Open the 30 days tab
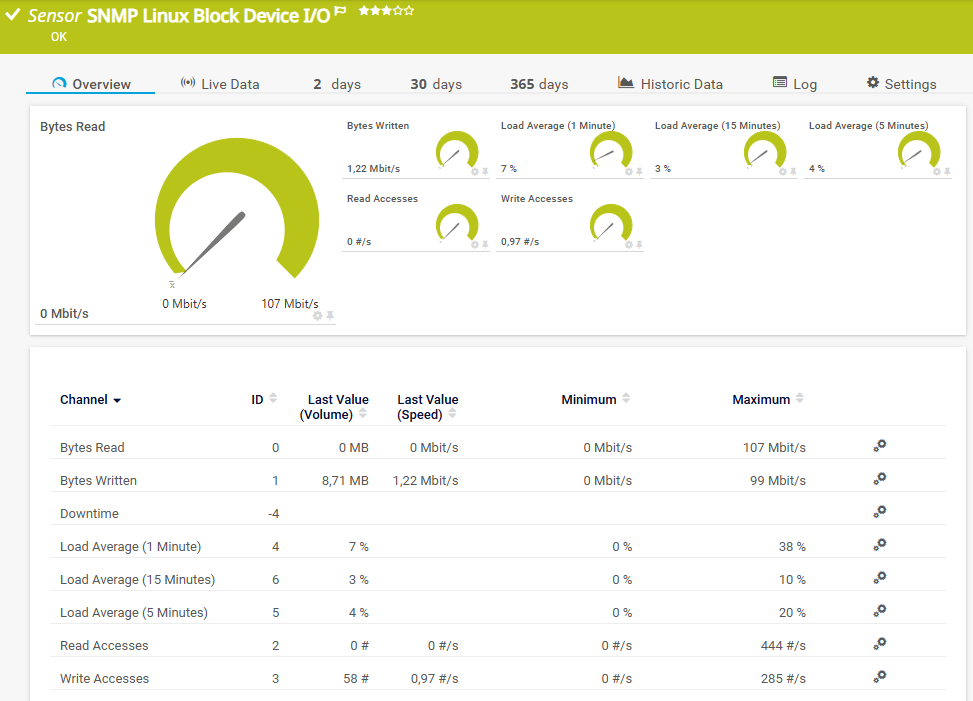 436,84
